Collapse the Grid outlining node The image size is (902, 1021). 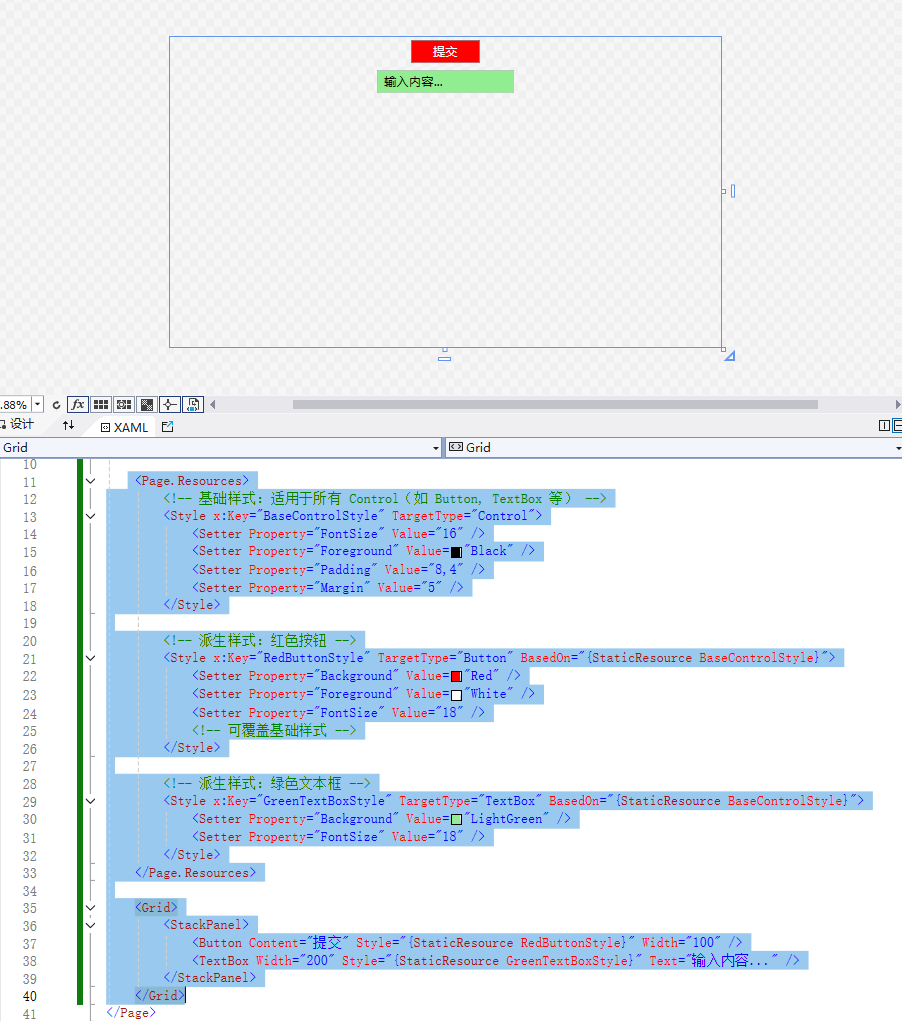click(91, 908)
